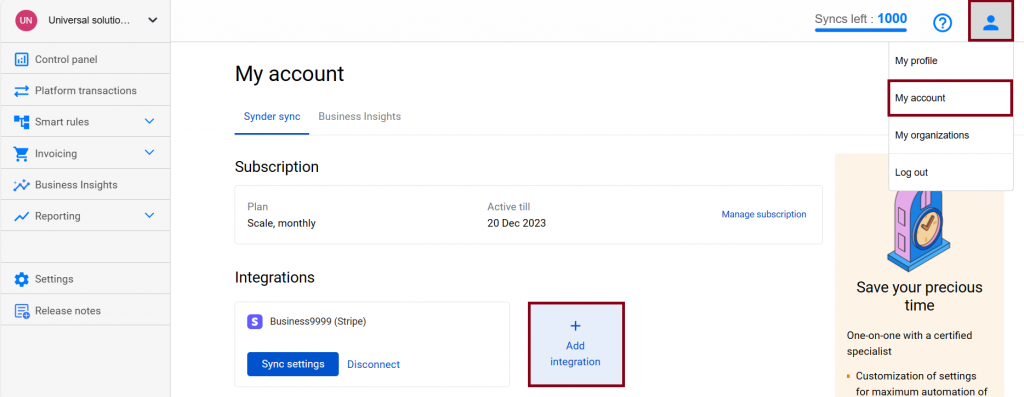
Task: Click the Business Insights sparkle icon
Action: tap(22, 185)
